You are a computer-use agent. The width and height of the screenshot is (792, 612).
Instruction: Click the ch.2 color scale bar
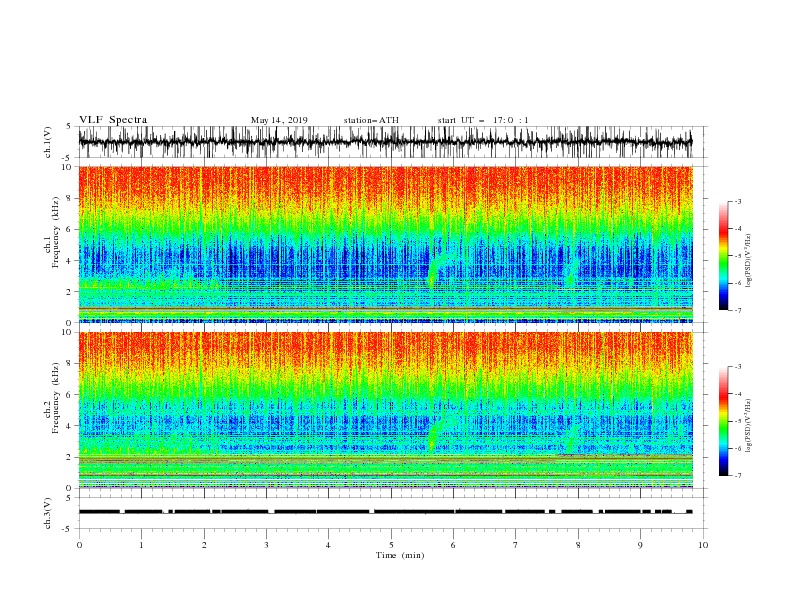(x=723, y=421)
